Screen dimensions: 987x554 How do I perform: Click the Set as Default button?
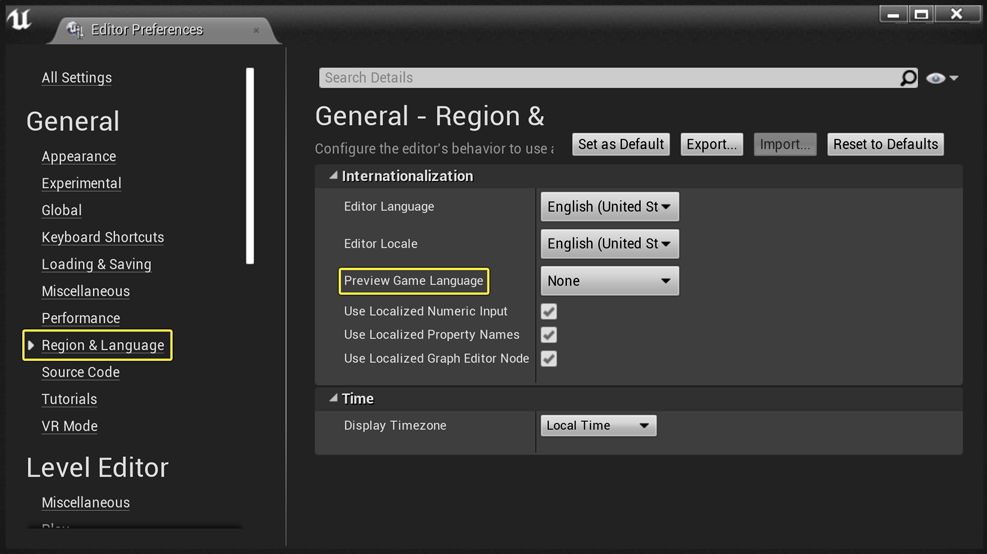click(621, 144)
